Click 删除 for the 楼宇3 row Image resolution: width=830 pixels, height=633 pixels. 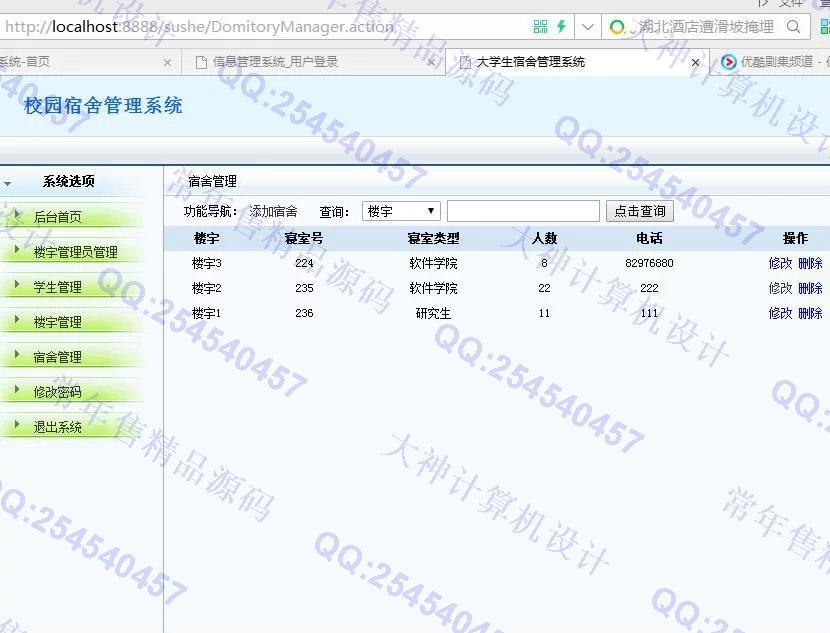(810, 263)
